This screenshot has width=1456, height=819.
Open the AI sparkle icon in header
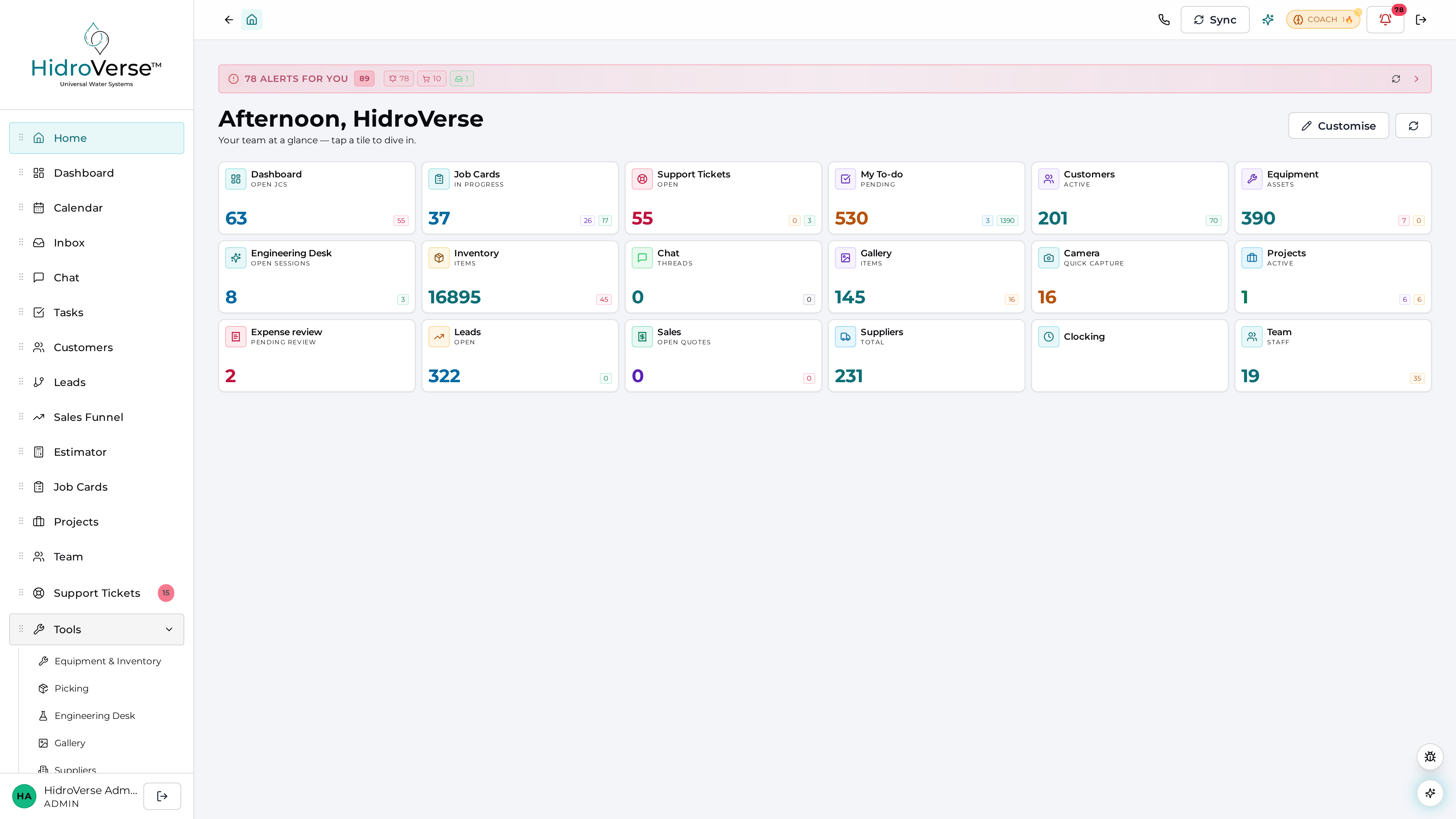1268,20
